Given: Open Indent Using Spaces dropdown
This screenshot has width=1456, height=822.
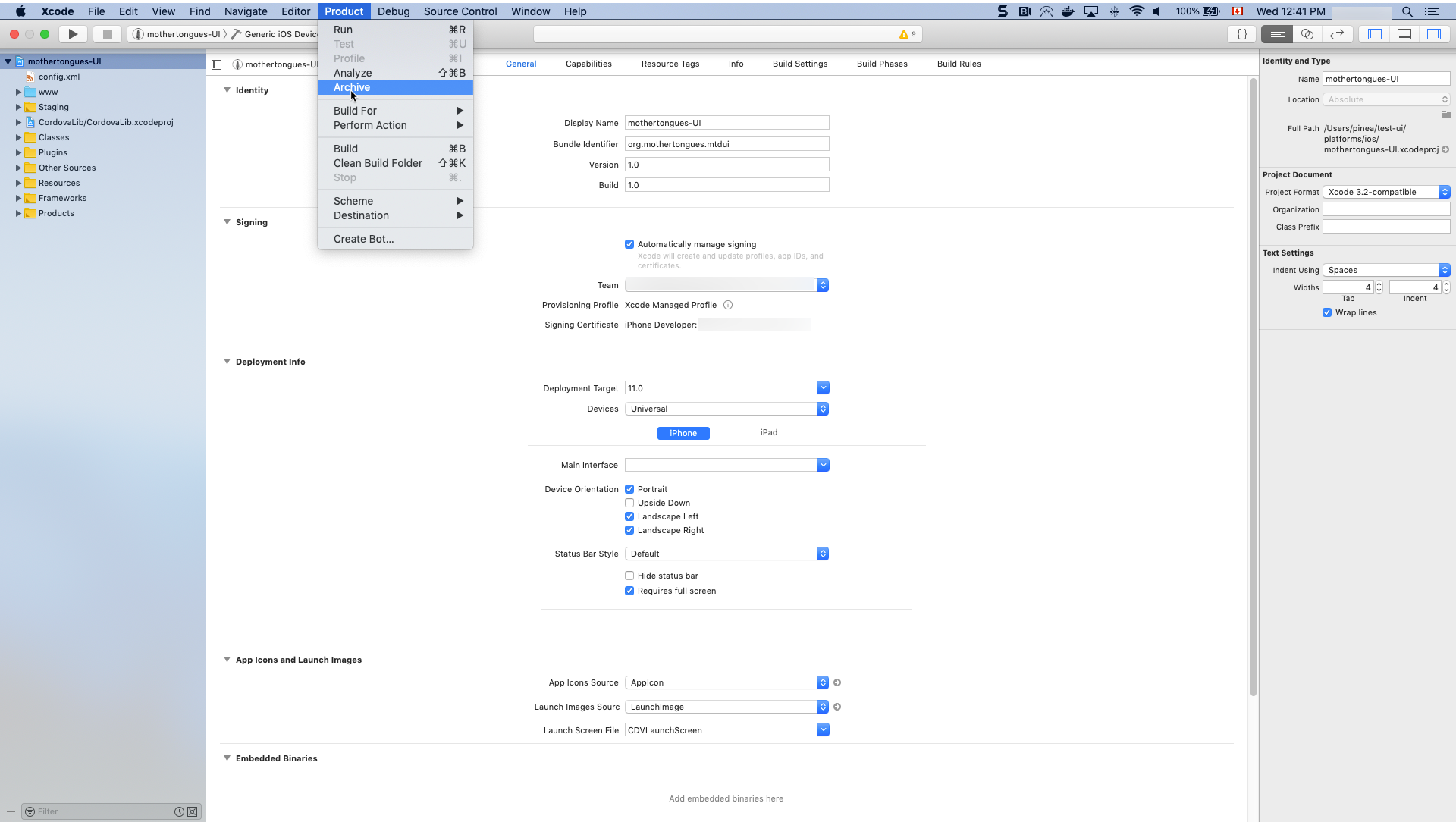Looking at the screenshot, I should click(1386, 270).
